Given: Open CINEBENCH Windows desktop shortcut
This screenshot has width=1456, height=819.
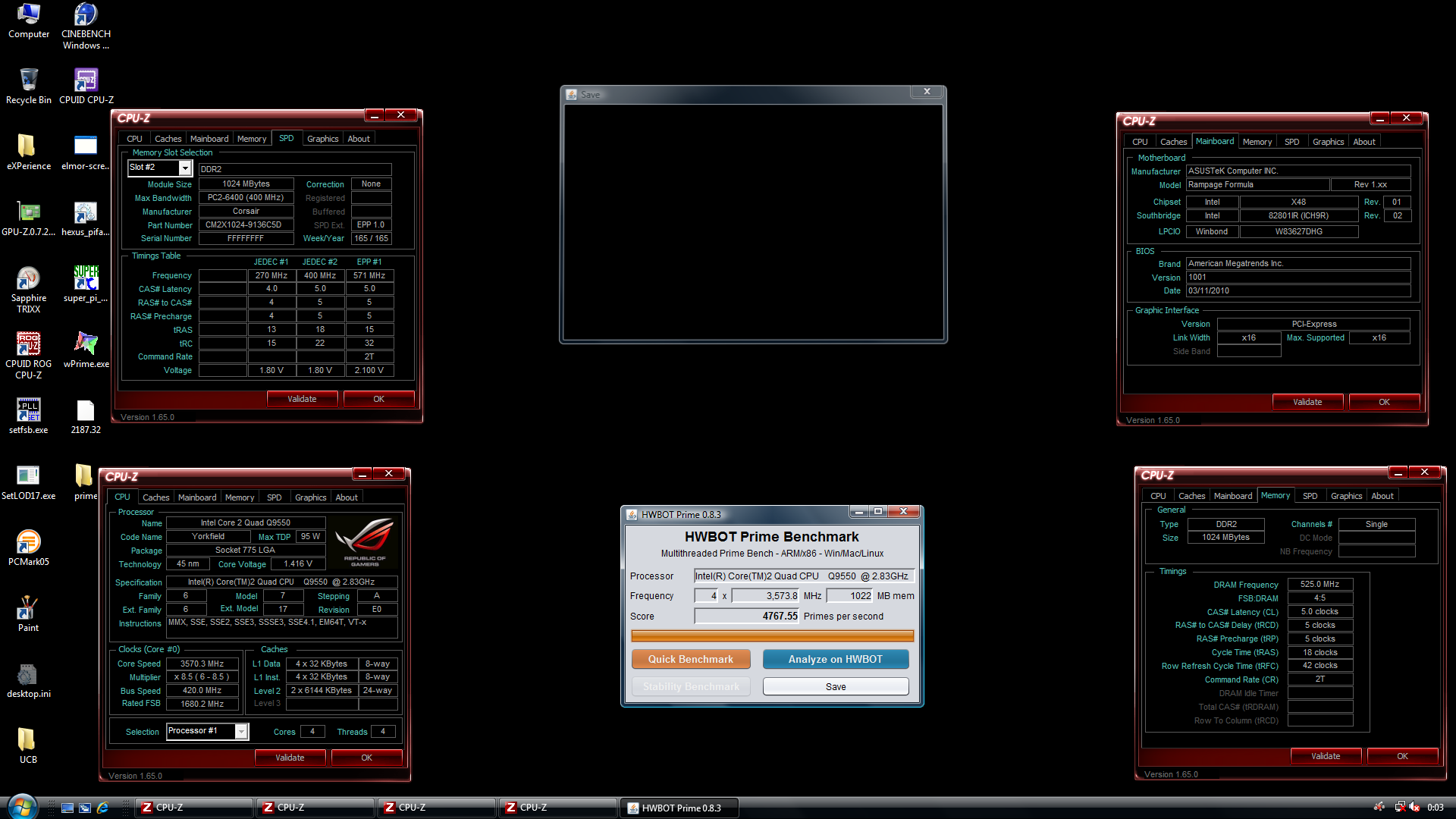Looking at the screenshot, I should [x=86, y=26].
